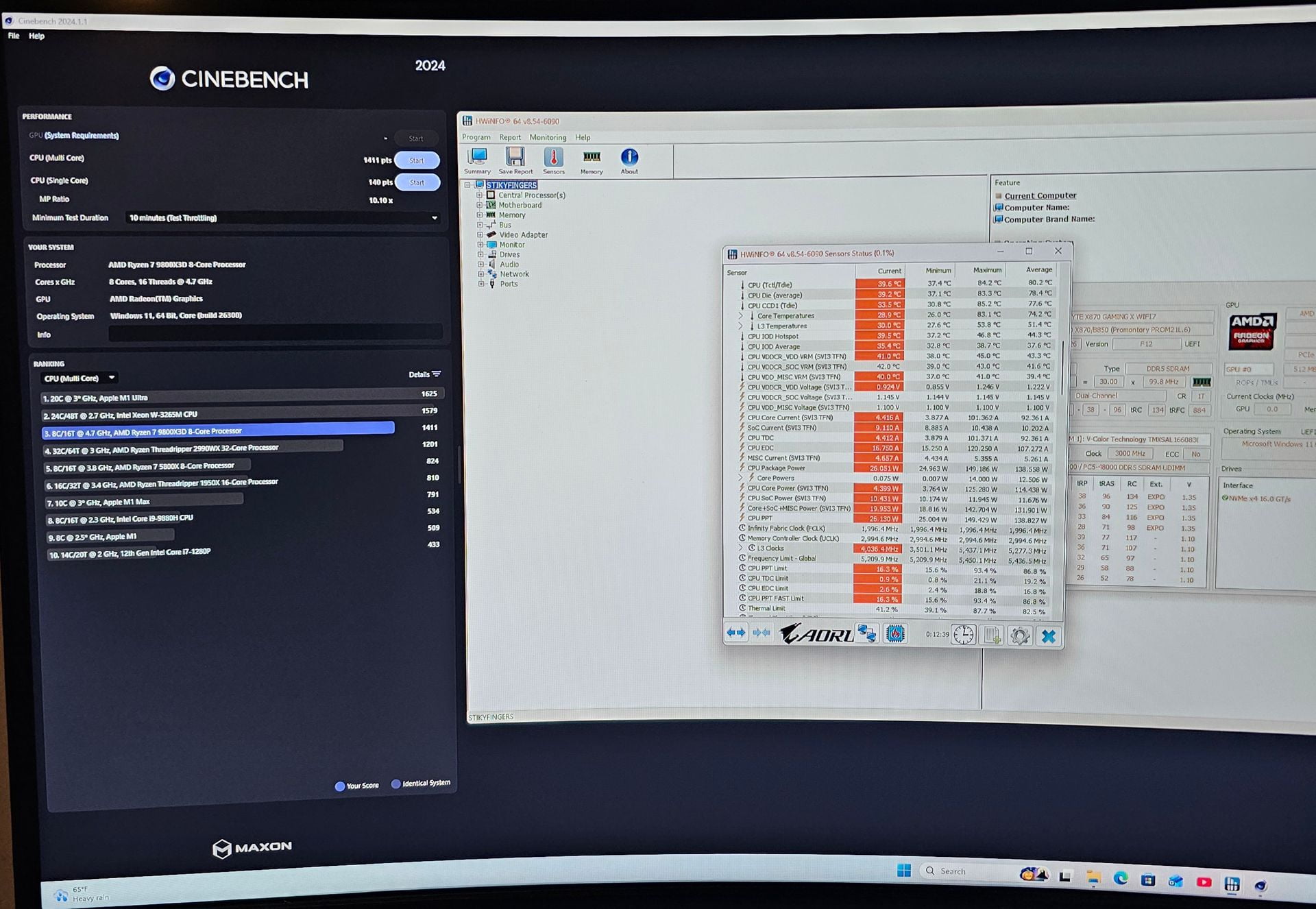Reset the sensor clock timer icon
1316x909 pixels.
click(964, 635)
